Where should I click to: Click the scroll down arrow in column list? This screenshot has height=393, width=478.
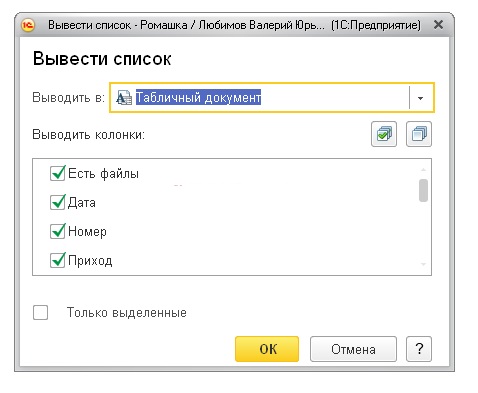pos(423,264)
